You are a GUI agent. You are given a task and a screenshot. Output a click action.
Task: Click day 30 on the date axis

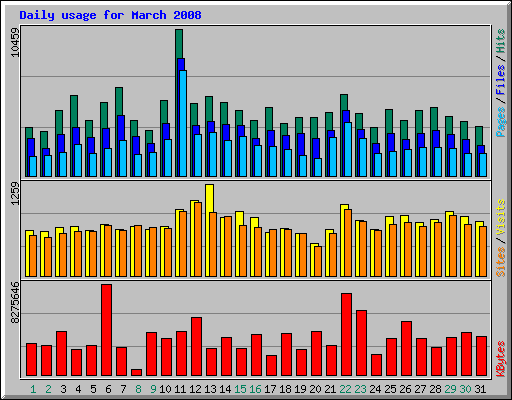[465, 389]
